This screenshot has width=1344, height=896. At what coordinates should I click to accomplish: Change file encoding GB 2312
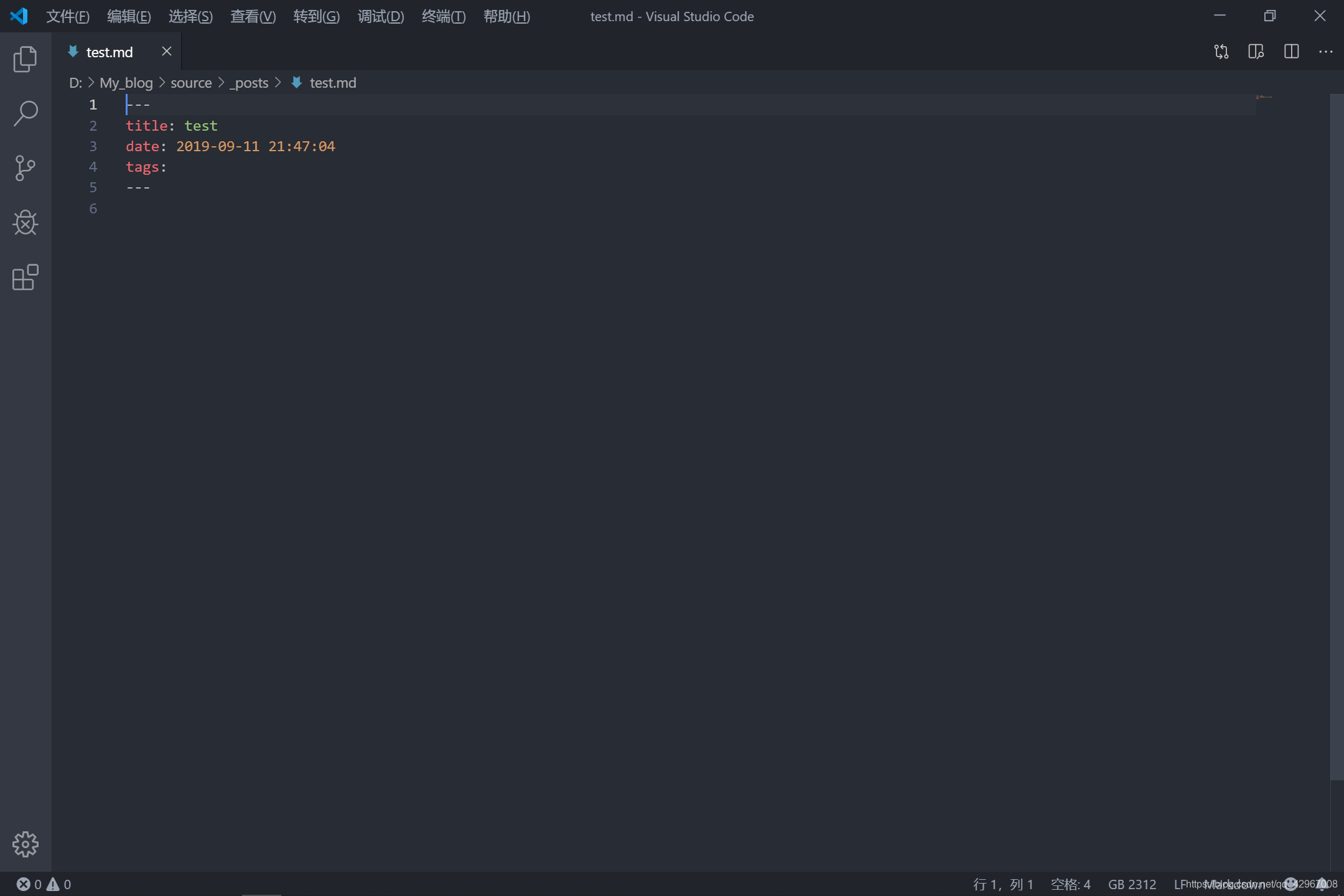click(x=1132, y=884)
